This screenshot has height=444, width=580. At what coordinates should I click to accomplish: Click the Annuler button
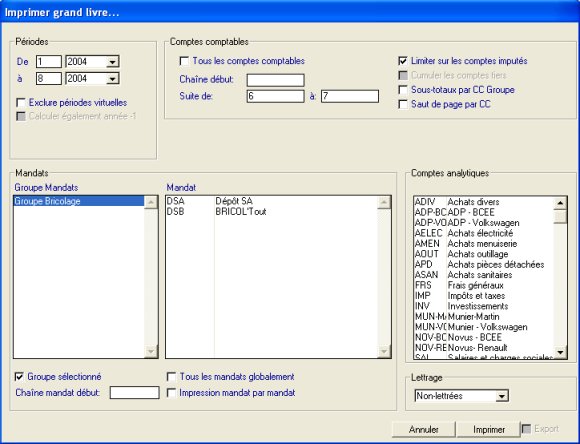point(424,430)
